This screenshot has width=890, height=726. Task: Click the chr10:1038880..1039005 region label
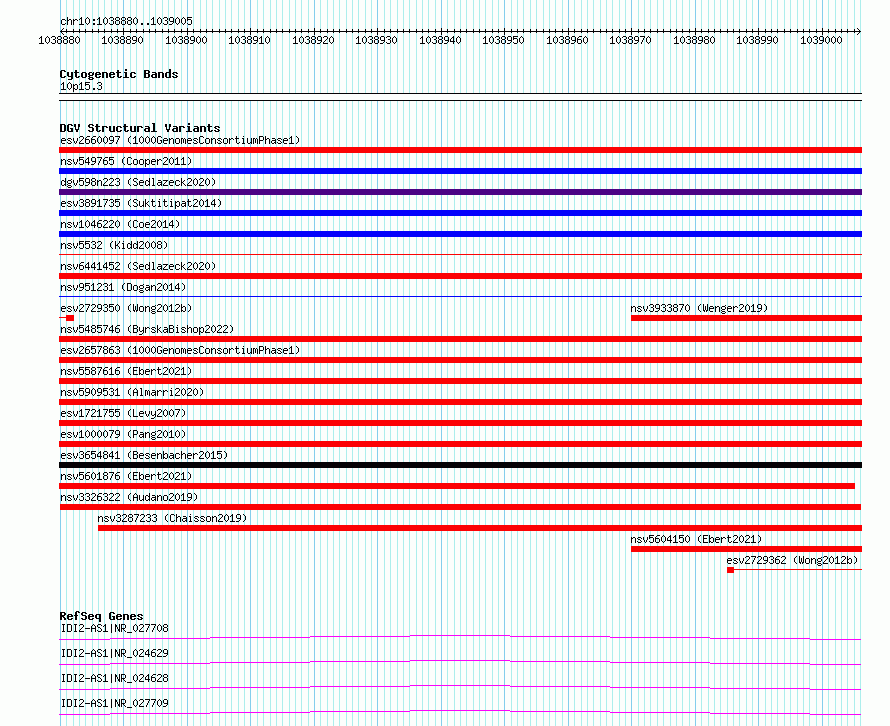(126, 21)
